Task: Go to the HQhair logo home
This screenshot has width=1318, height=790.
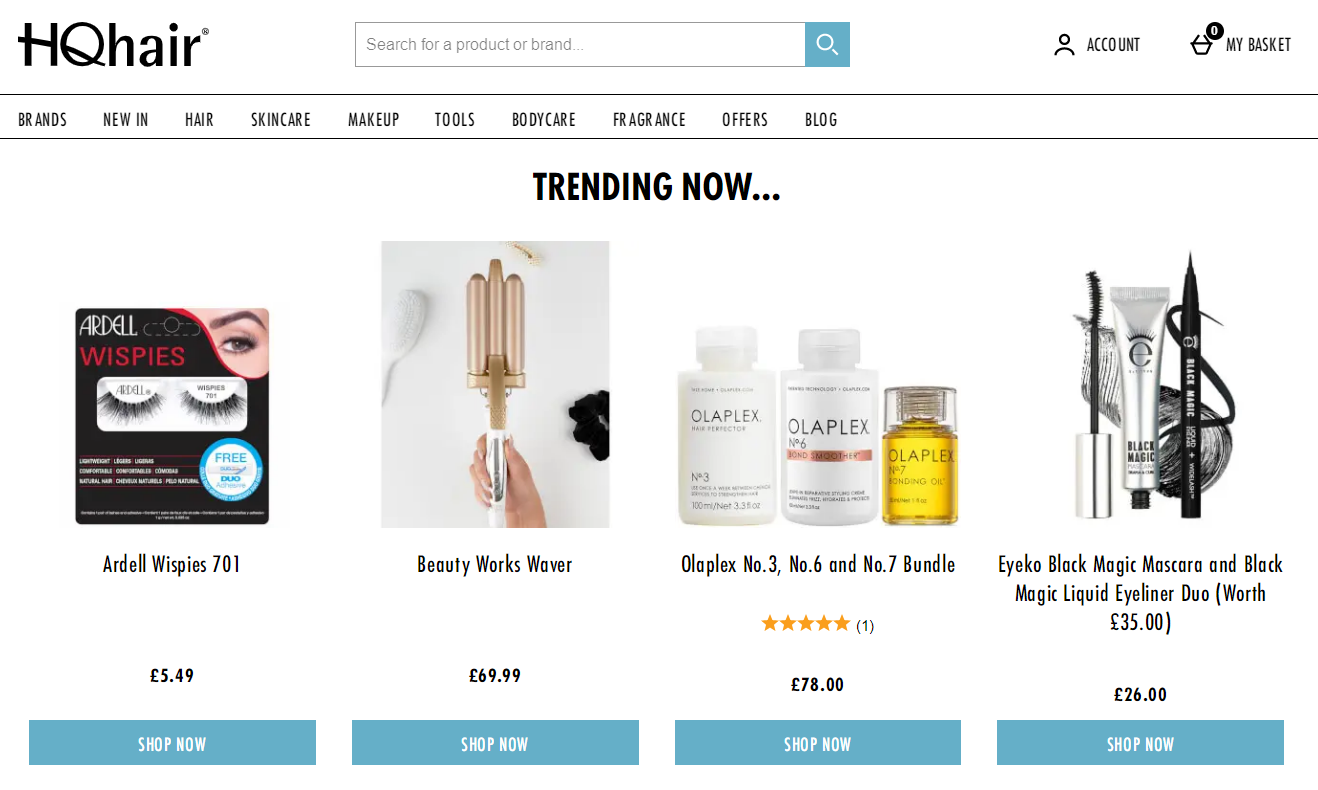Action: click(x=113, y=45)
